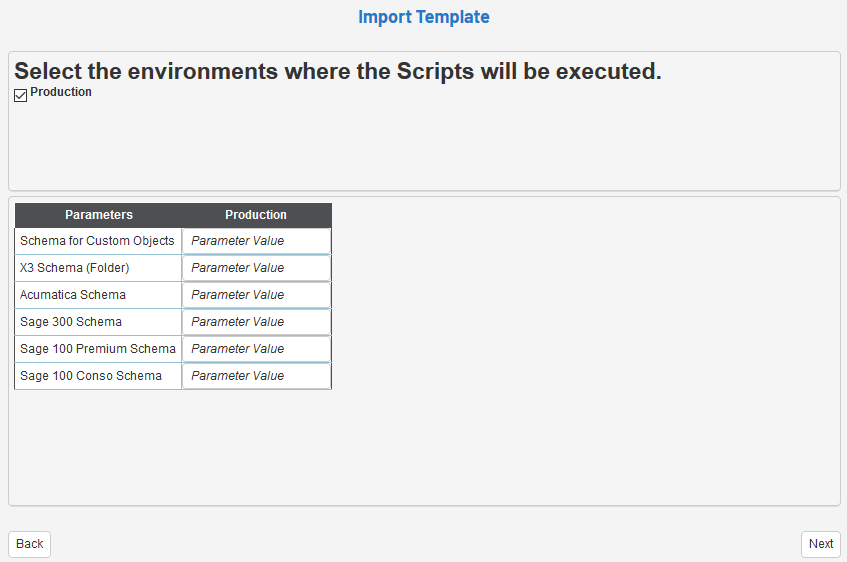Proceed with the Next button
This screenshot has height=562, width=847.
(821, 544)
